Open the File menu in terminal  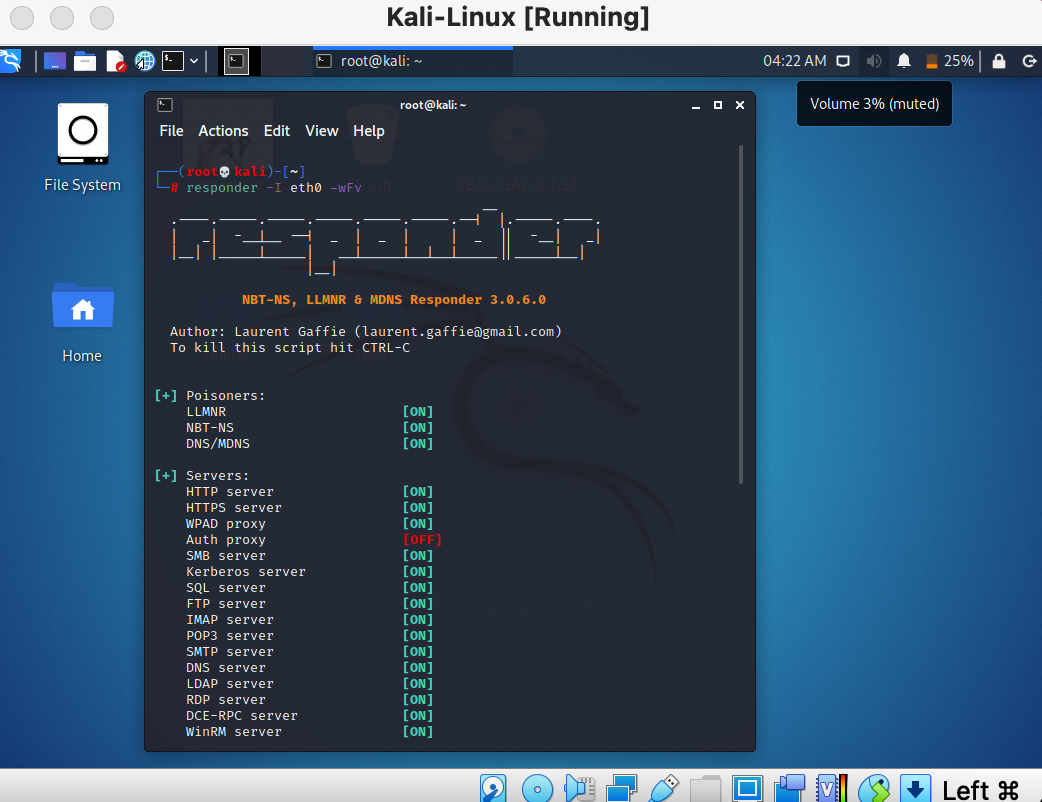tap(171, 131)
